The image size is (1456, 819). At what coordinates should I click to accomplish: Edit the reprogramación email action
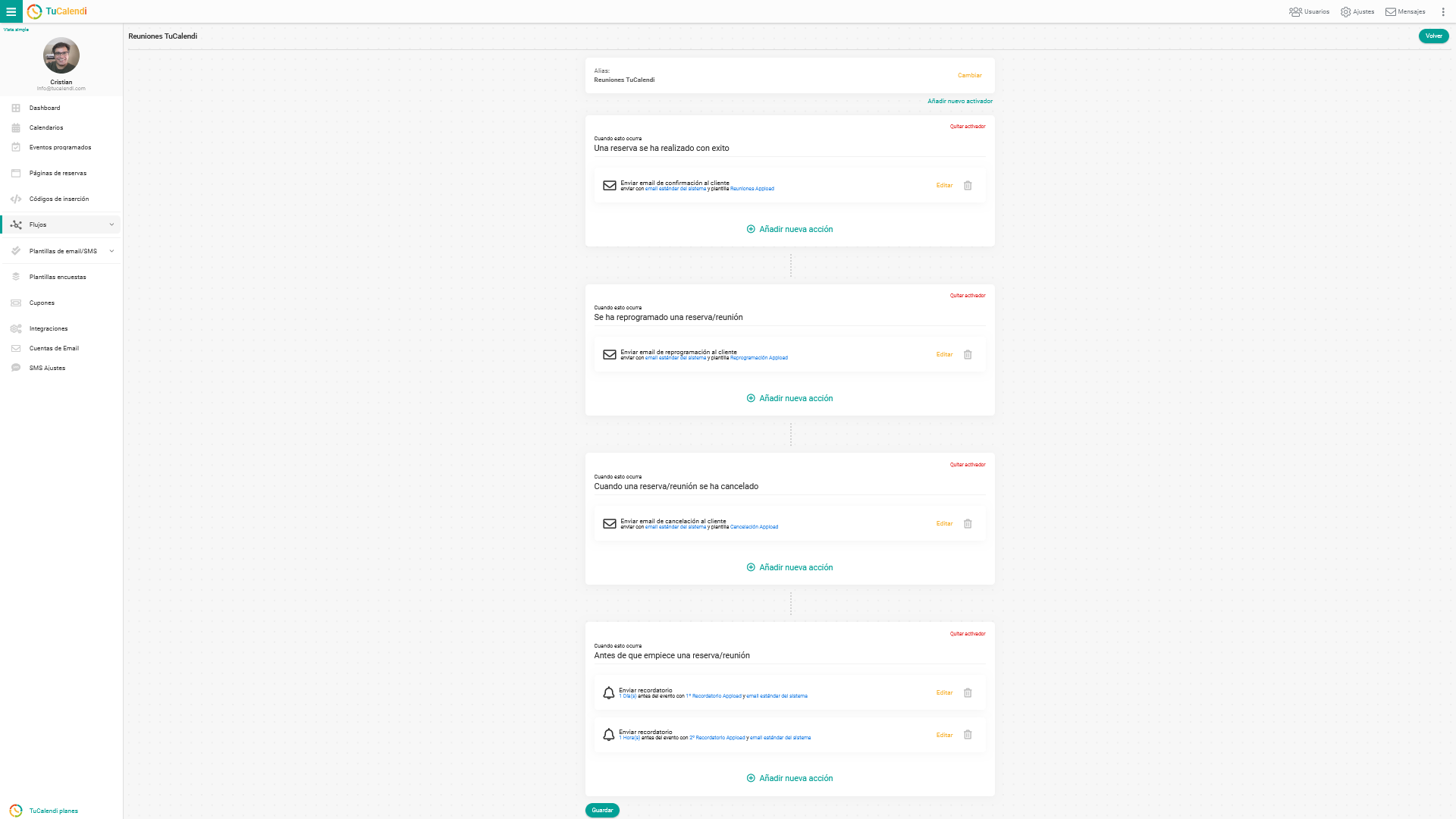pyautogui.click(x=944, y=354)
